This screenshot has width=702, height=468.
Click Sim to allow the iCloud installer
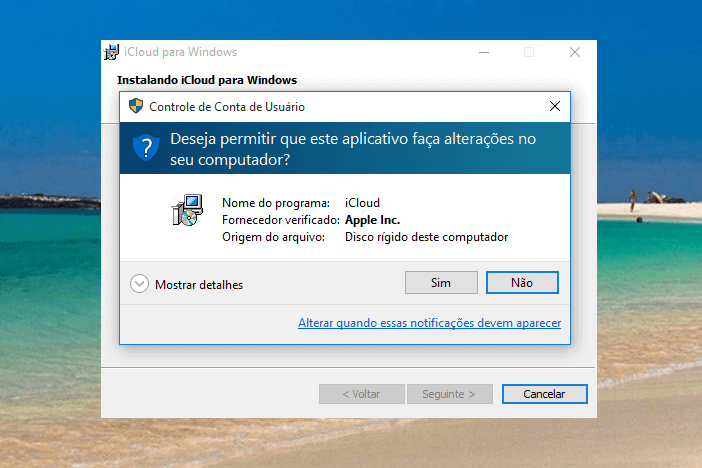tap(441, 283)
